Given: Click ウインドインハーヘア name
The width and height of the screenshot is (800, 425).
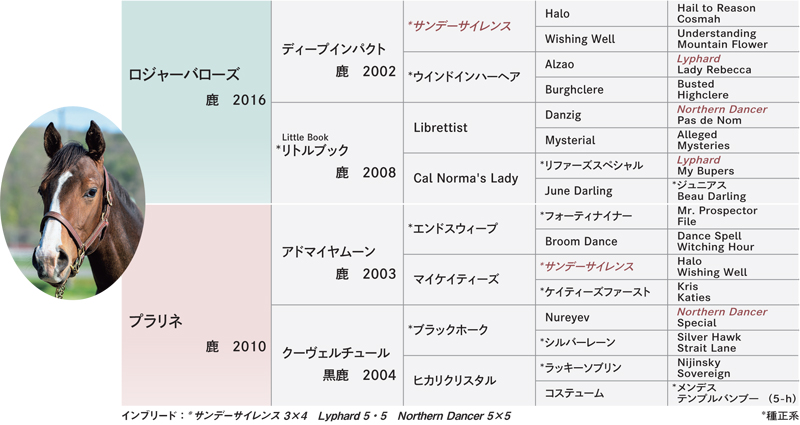Looking at the screenshot, I should click(x=464, y=77).
